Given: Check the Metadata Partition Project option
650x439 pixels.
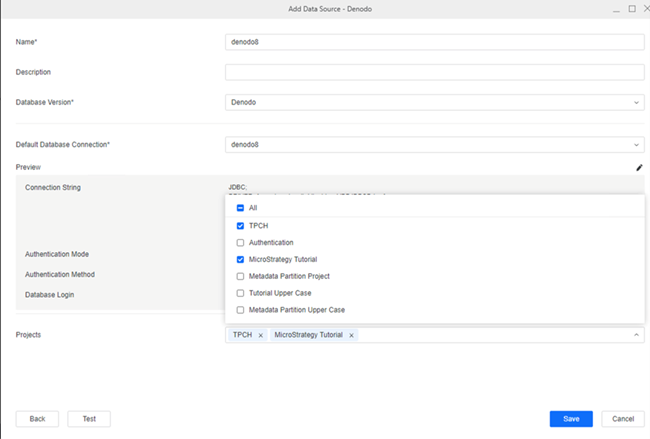Looking at the screenshot, I should pyautogui.click(x=240, y=276).
